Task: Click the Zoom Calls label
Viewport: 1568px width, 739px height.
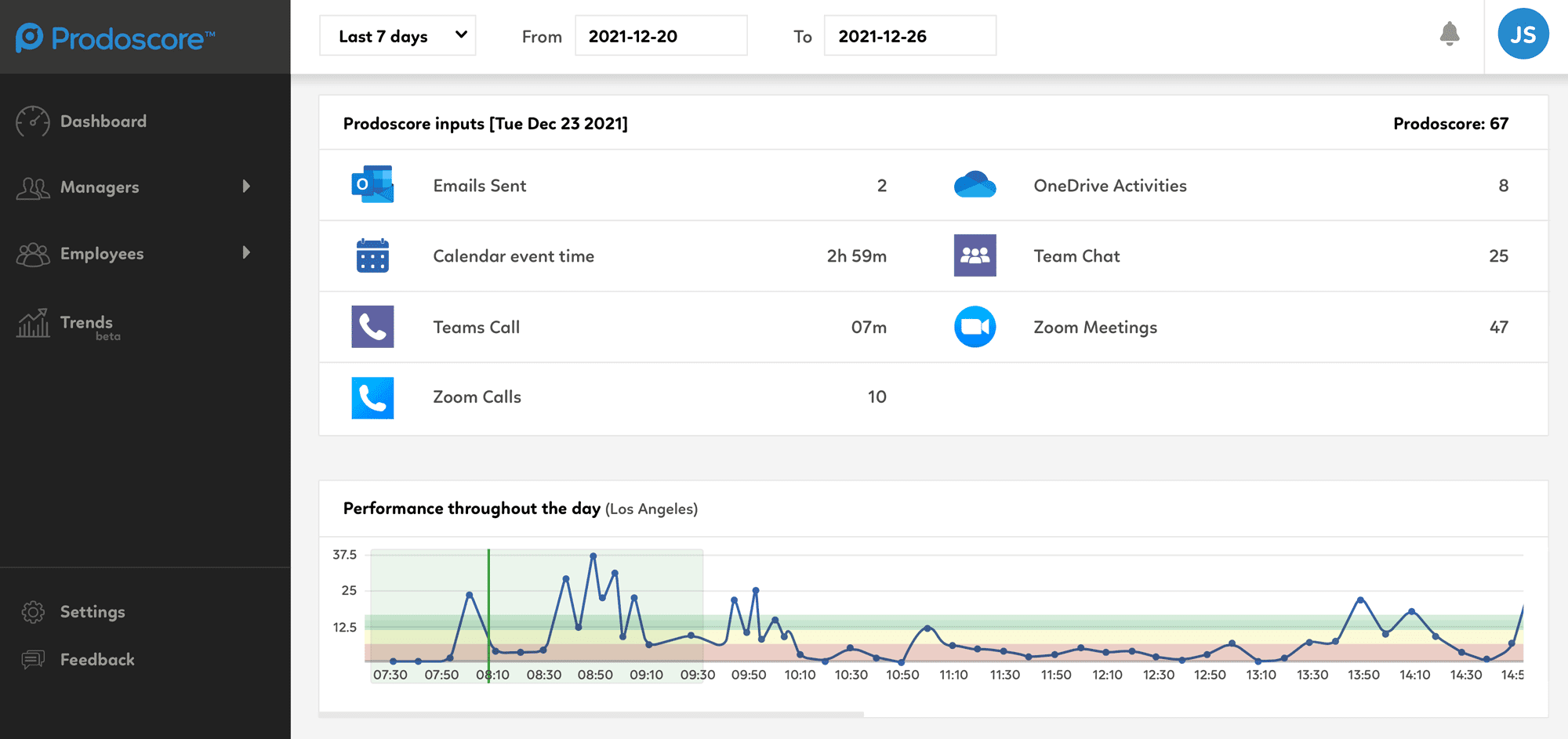Action: (477, 397)
